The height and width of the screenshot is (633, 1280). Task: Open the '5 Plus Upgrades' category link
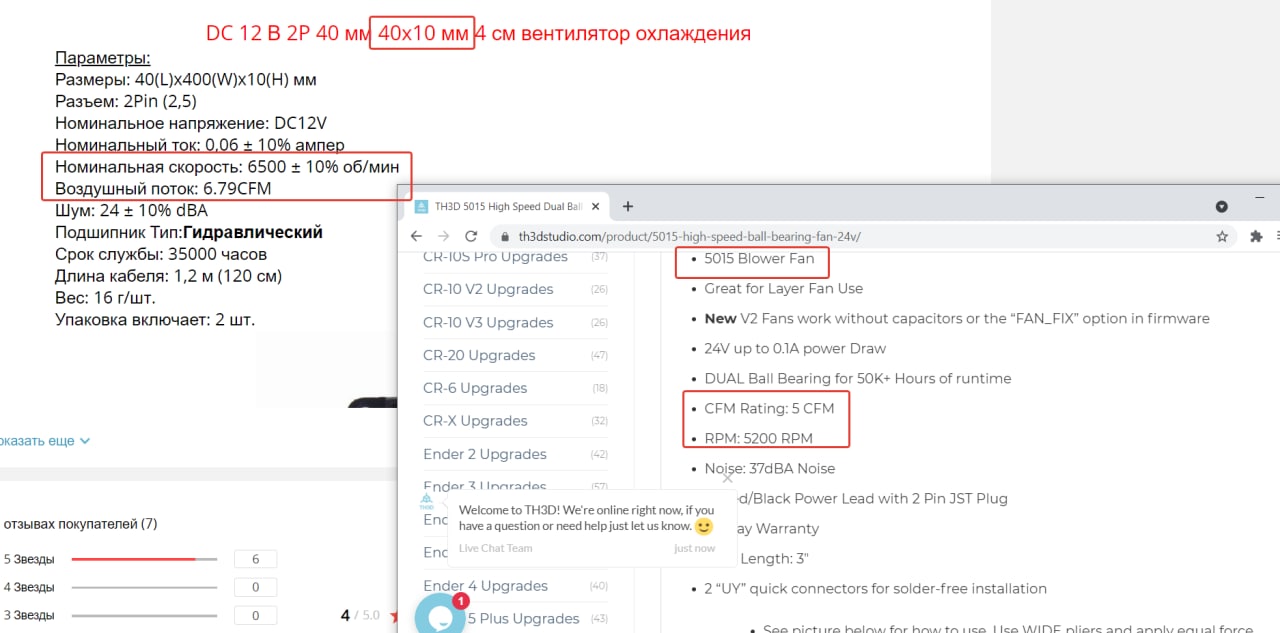524,618
